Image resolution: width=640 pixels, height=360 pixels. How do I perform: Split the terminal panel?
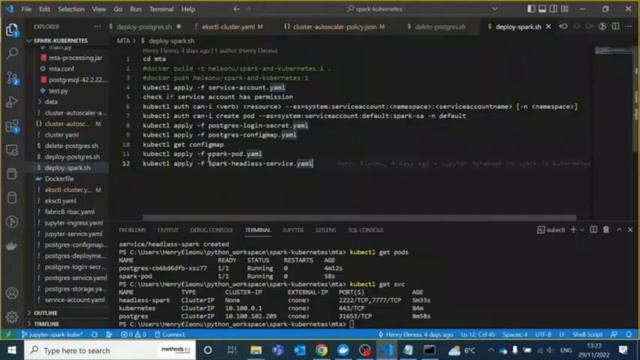click(593, 230)
